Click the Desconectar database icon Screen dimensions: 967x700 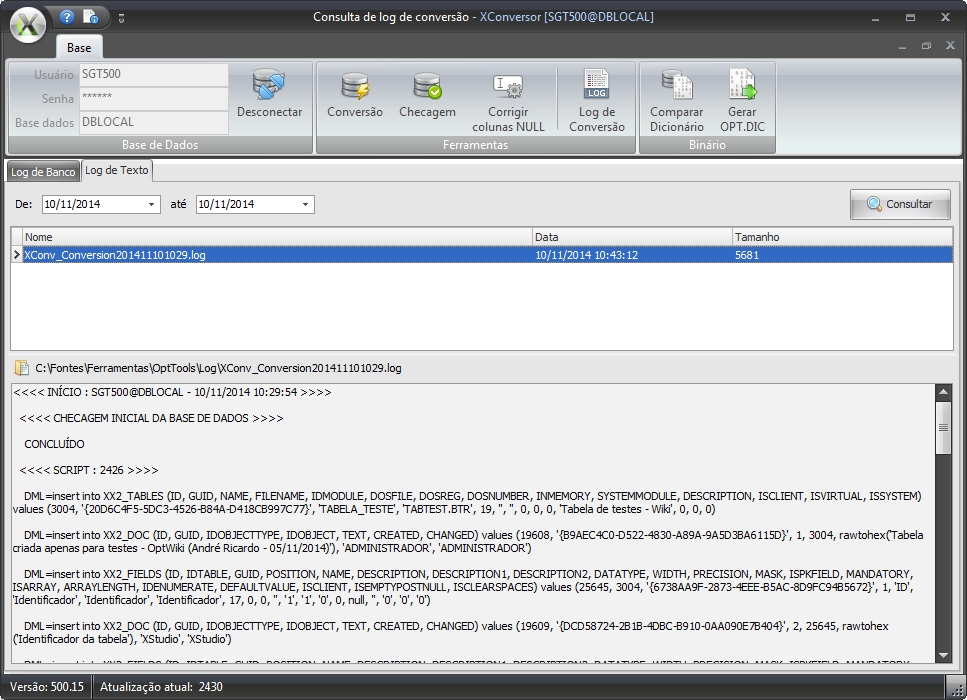pos(268,88)
